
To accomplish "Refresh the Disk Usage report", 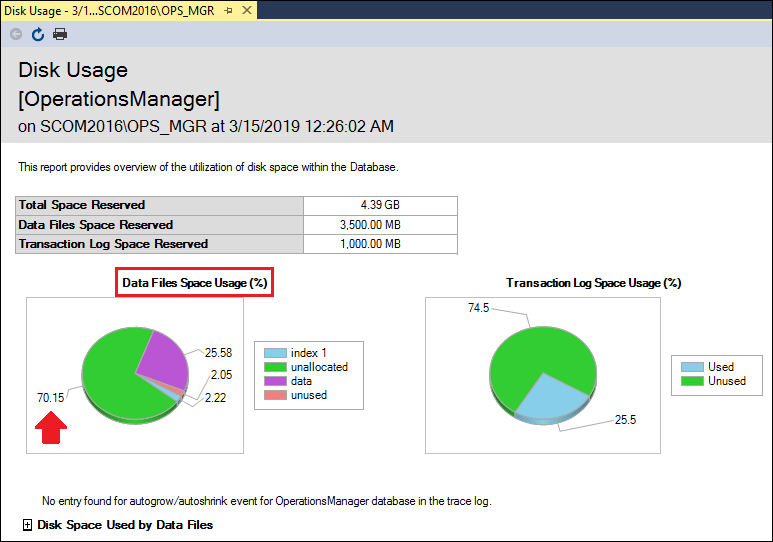I will pyautogui.click(x=38, y=34).
